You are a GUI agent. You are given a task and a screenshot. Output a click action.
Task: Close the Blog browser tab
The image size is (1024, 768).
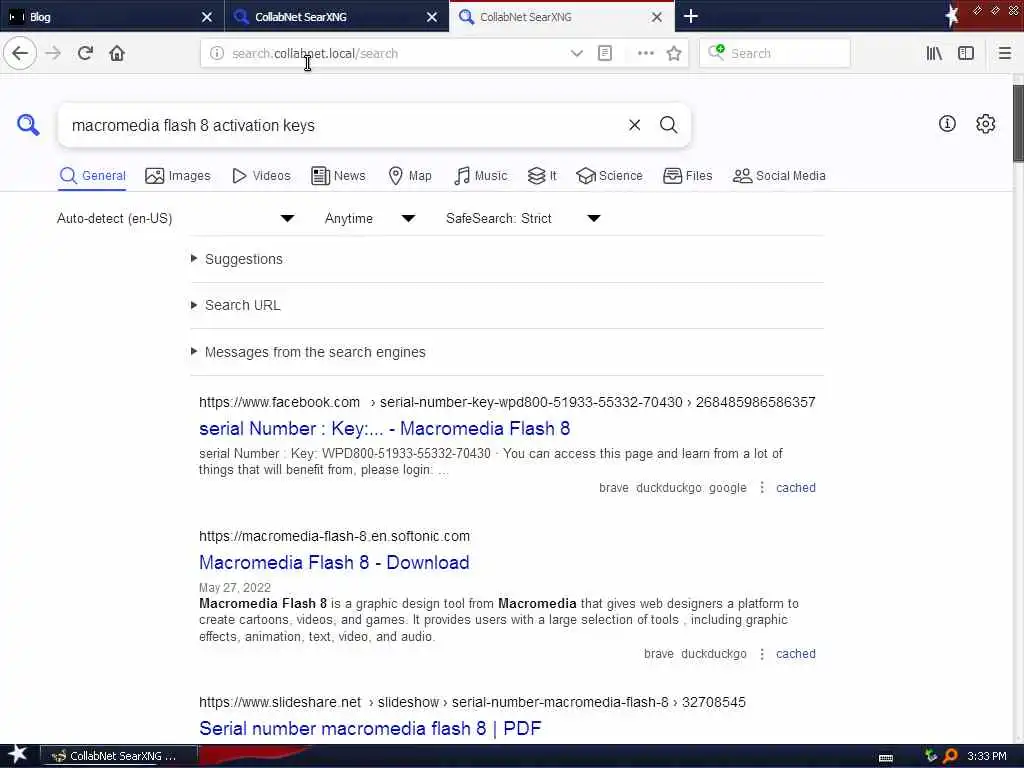tap(206, 17)
